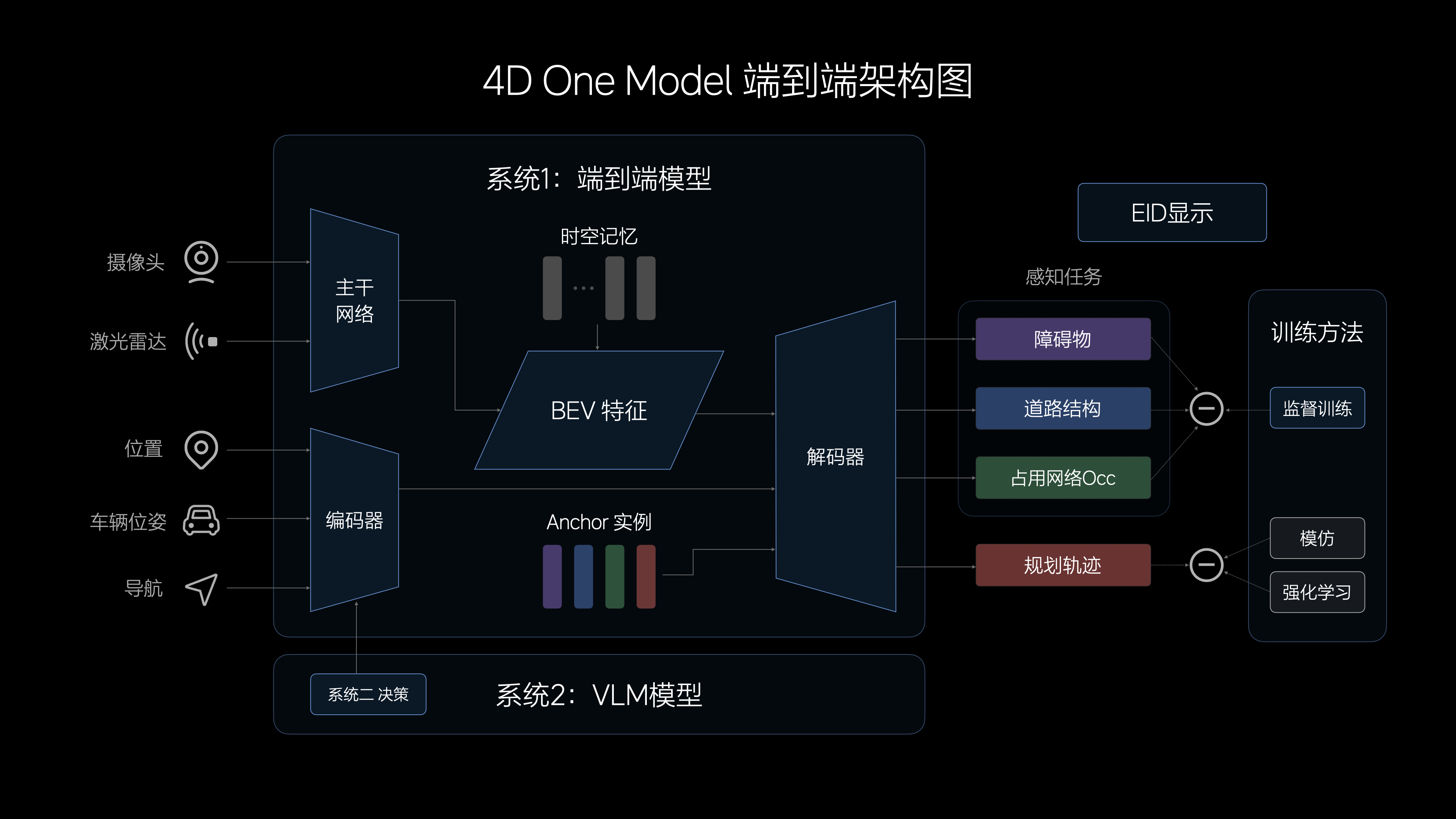Click the purple Anchor instance bar

pos(552,576)
